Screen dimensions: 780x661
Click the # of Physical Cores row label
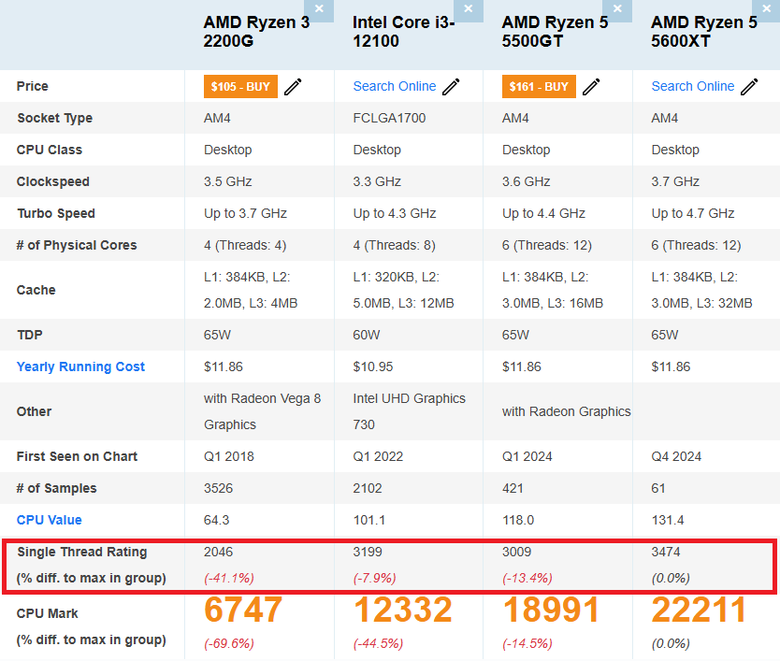(77, 246)
